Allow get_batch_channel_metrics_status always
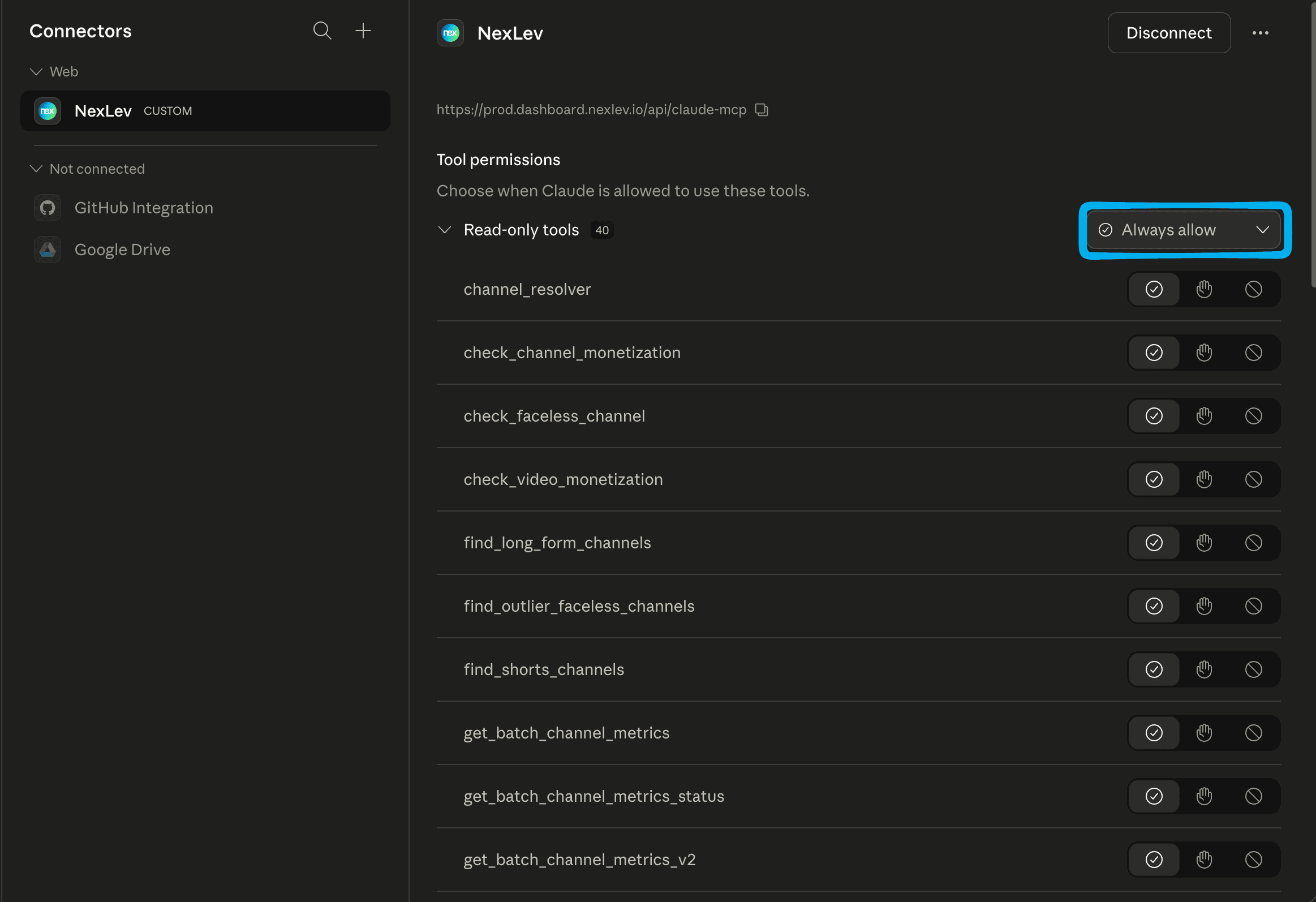1316x902 pixels. click(1154, 797)
